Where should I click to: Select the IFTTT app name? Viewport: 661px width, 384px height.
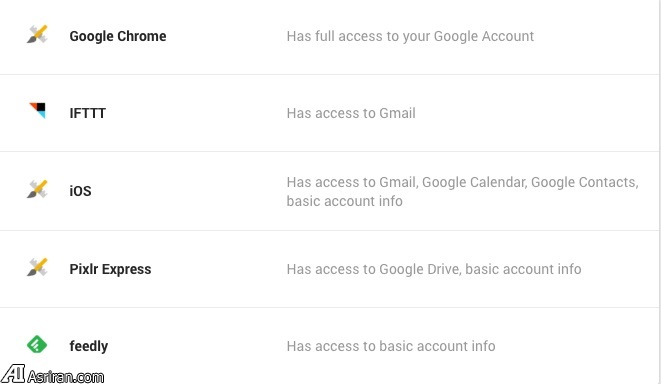point(88,113)
